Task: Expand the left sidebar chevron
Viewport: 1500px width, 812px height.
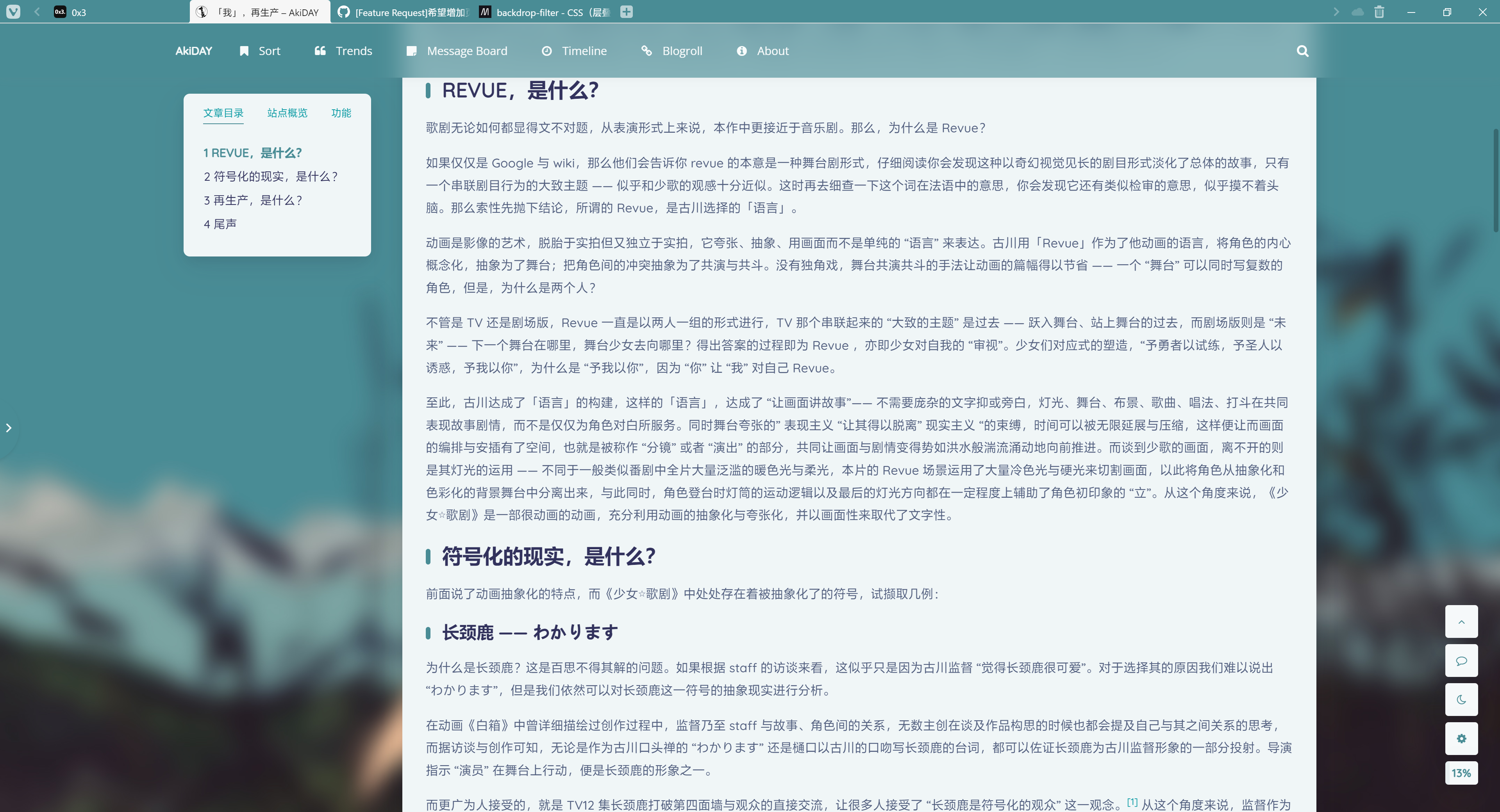Action: coord(9,428)
